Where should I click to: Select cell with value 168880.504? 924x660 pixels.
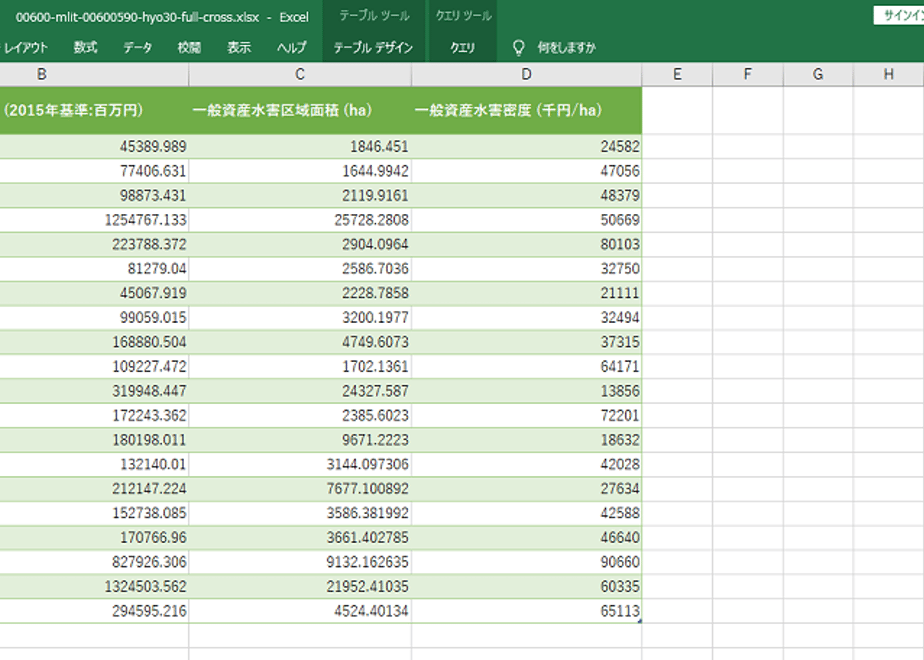(x=94, y=342)
